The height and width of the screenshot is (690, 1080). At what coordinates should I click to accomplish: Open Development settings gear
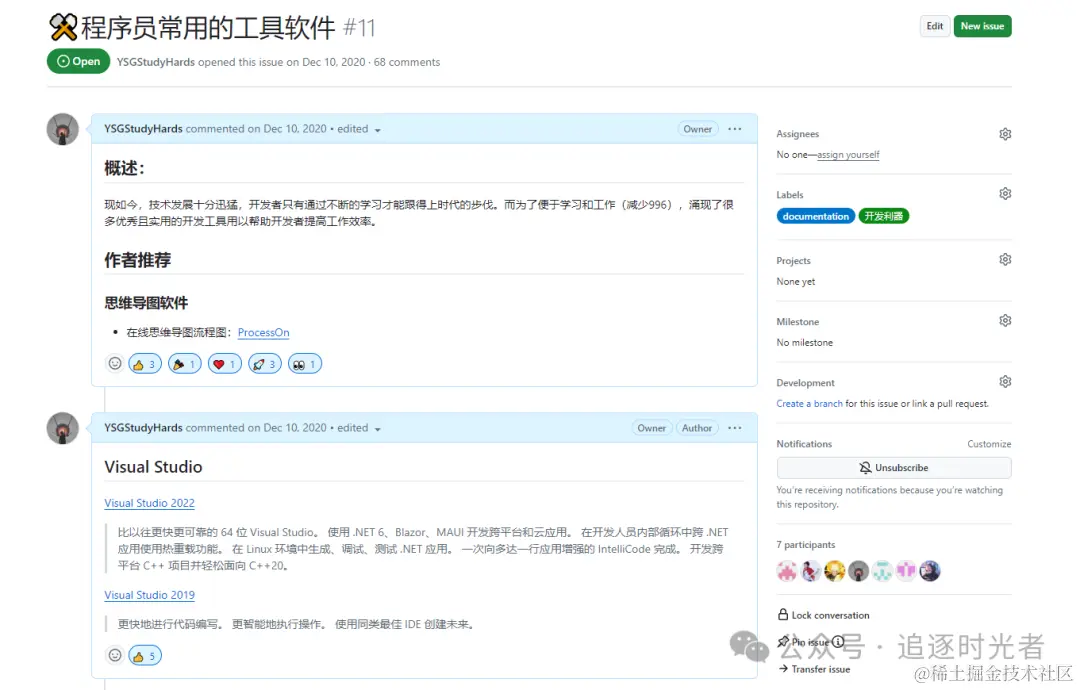coord(1005,381)
